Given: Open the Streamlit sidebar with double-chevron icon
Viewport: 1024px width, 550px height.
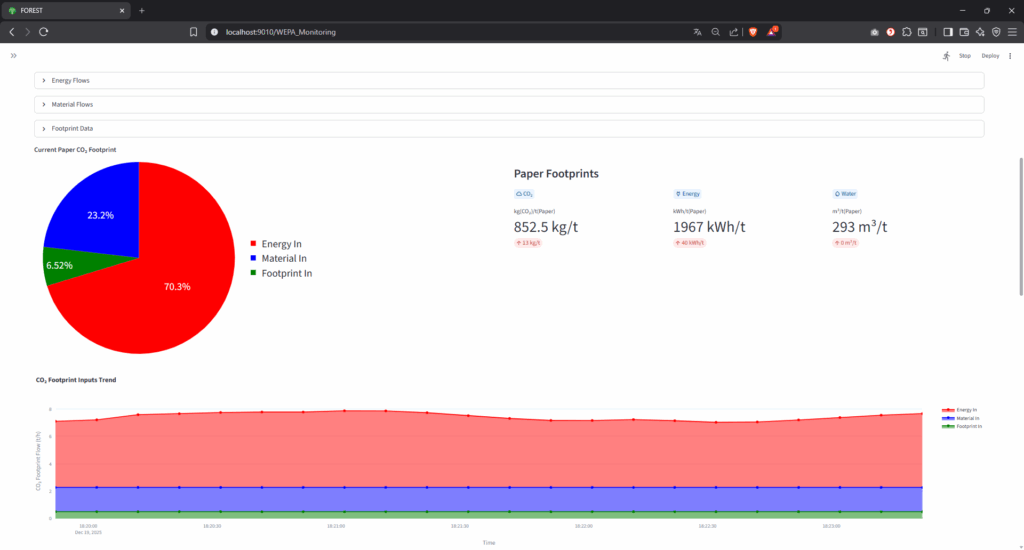Looking at the screenshot, I should pyautogui.click(x=13, y=56).
